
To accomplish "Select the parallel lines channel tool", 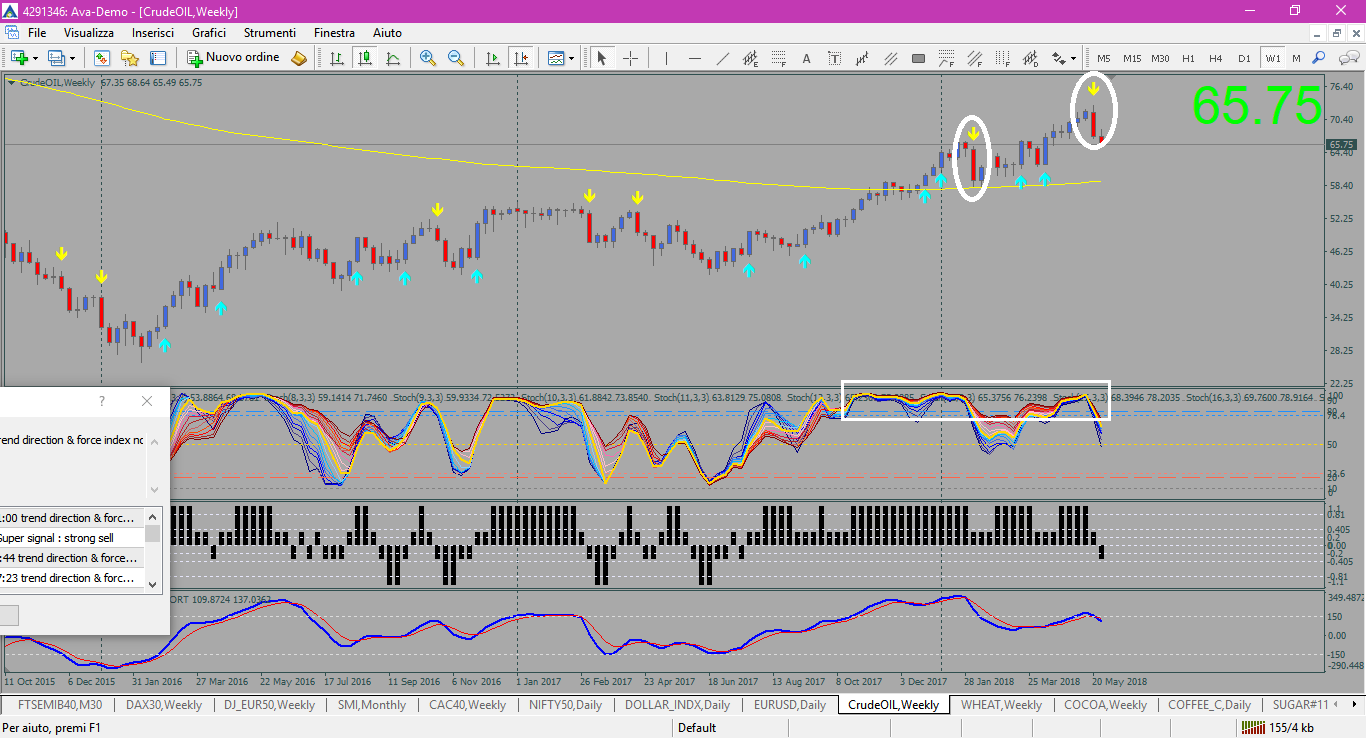I will (x=890, y=58).
